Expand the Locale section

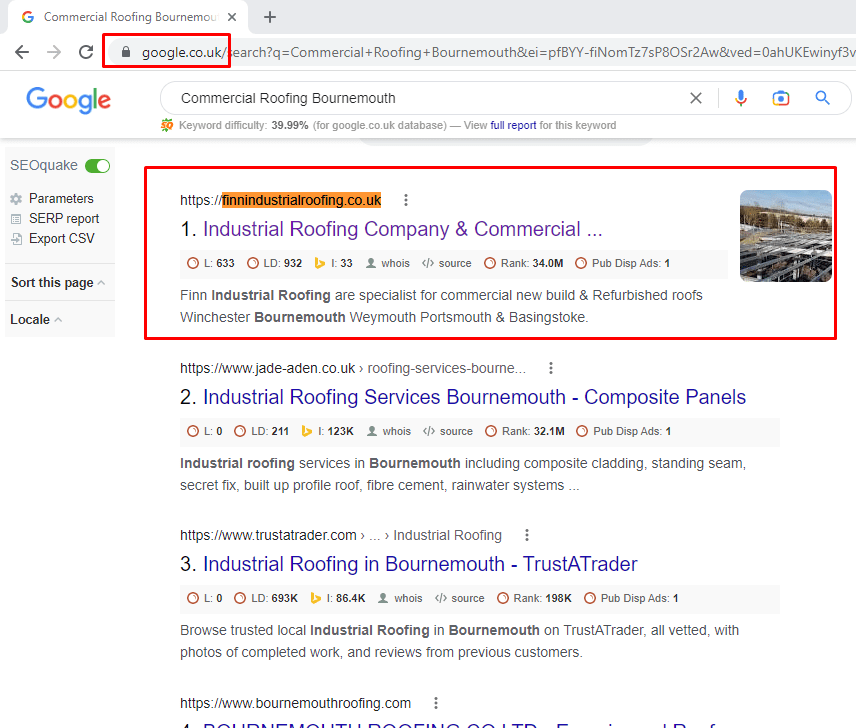tap(36, 320)
